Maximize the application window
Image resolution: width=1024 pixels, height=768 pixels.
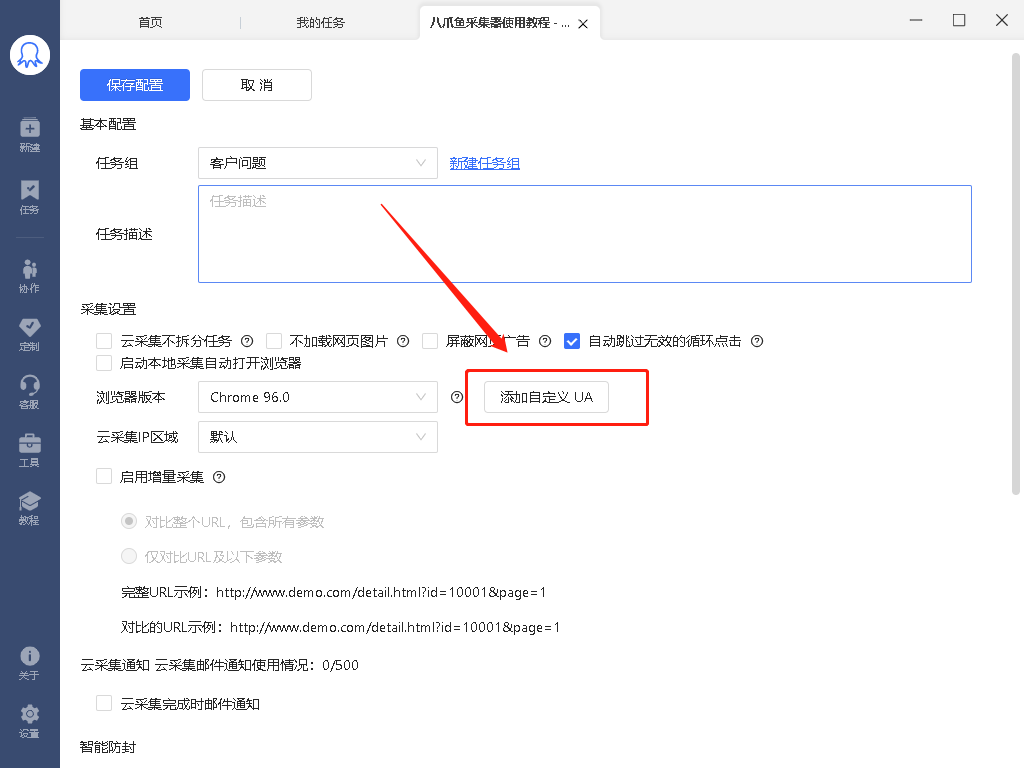coord(959,20)
